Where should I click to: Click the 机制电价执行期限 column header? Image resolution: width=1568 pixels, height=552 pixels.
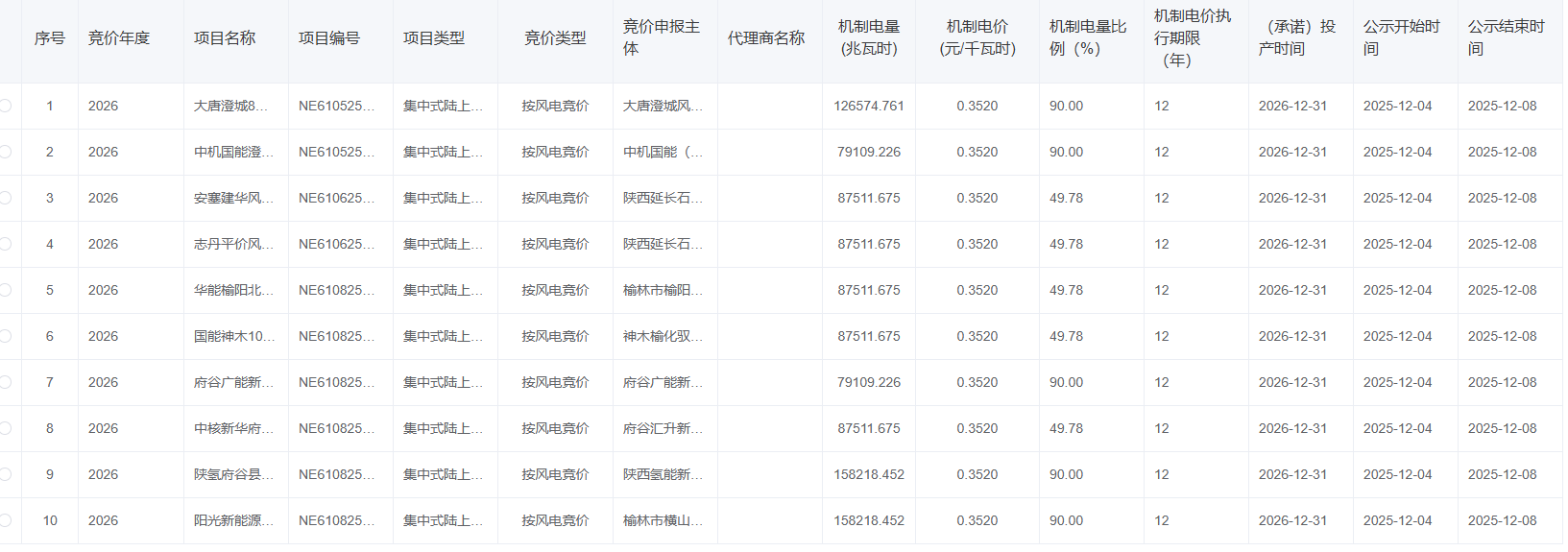point(1192,38)
